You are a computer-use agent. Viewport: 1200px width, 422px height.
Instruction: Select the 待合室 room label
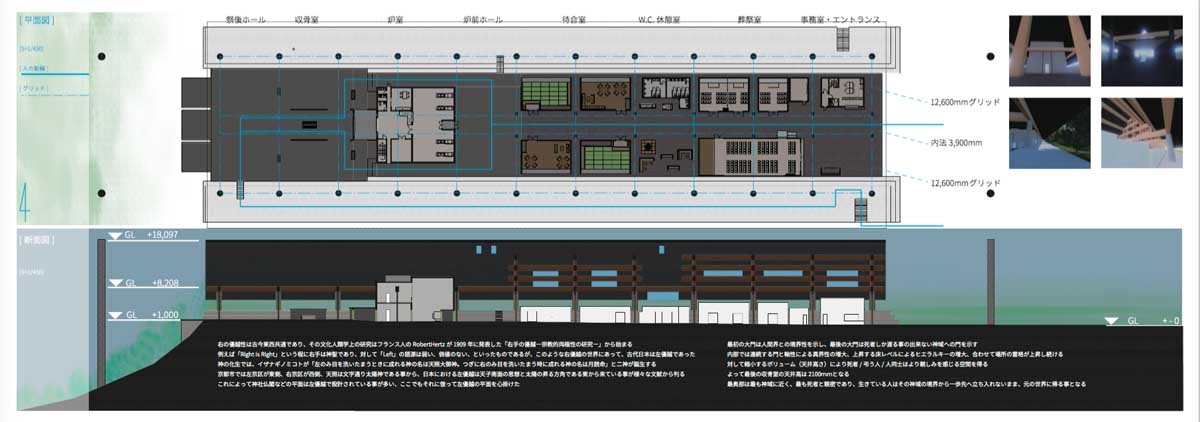(574, 20)
